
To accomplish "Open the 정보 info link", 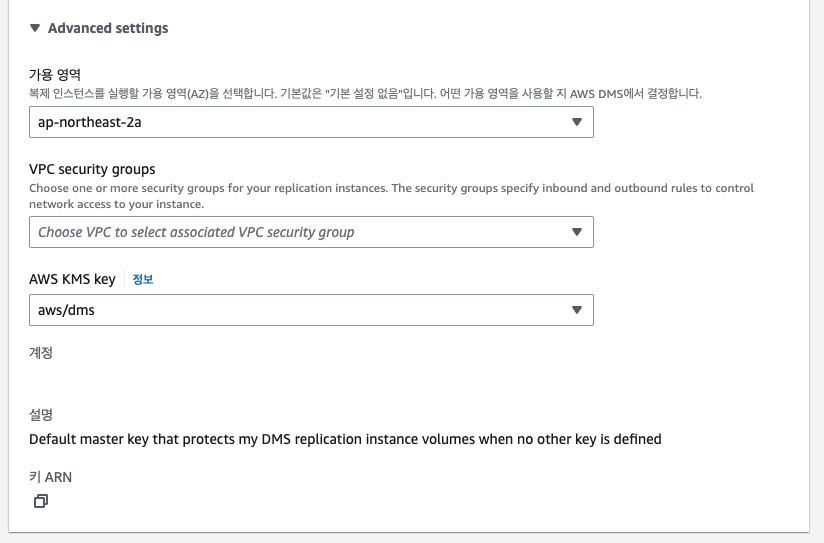I will tap(143, 279).
